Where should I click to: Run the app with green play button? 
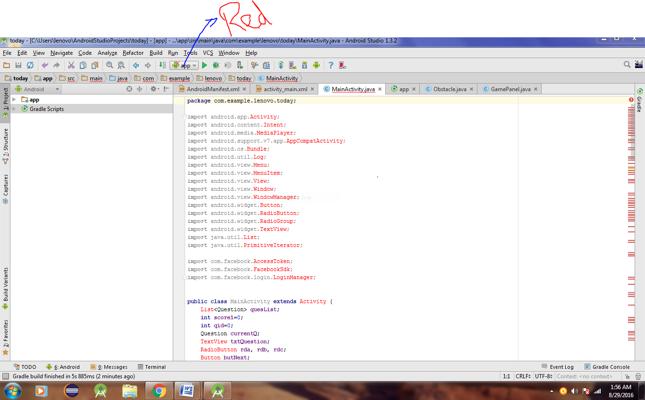(204, 65)
